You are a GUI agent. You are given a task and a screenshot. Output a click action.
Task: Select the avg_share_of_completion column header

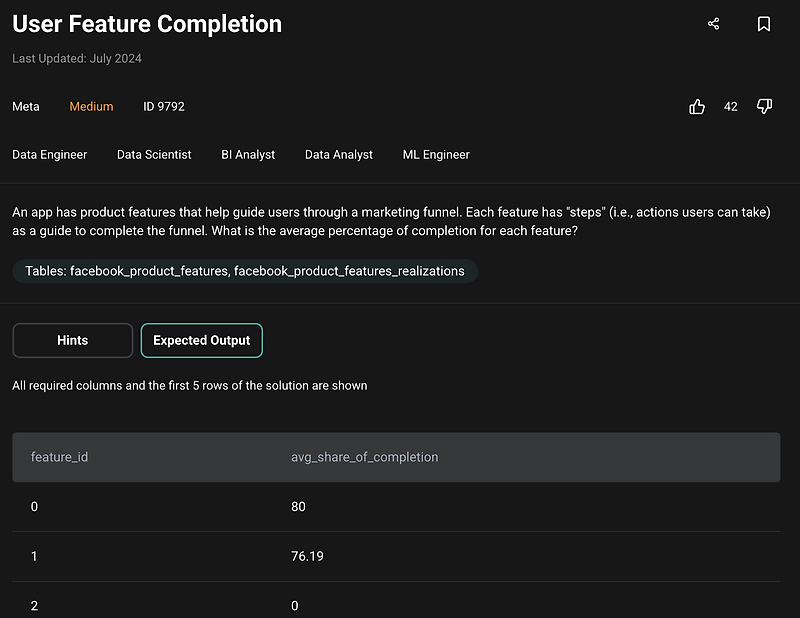pos(363,456)
